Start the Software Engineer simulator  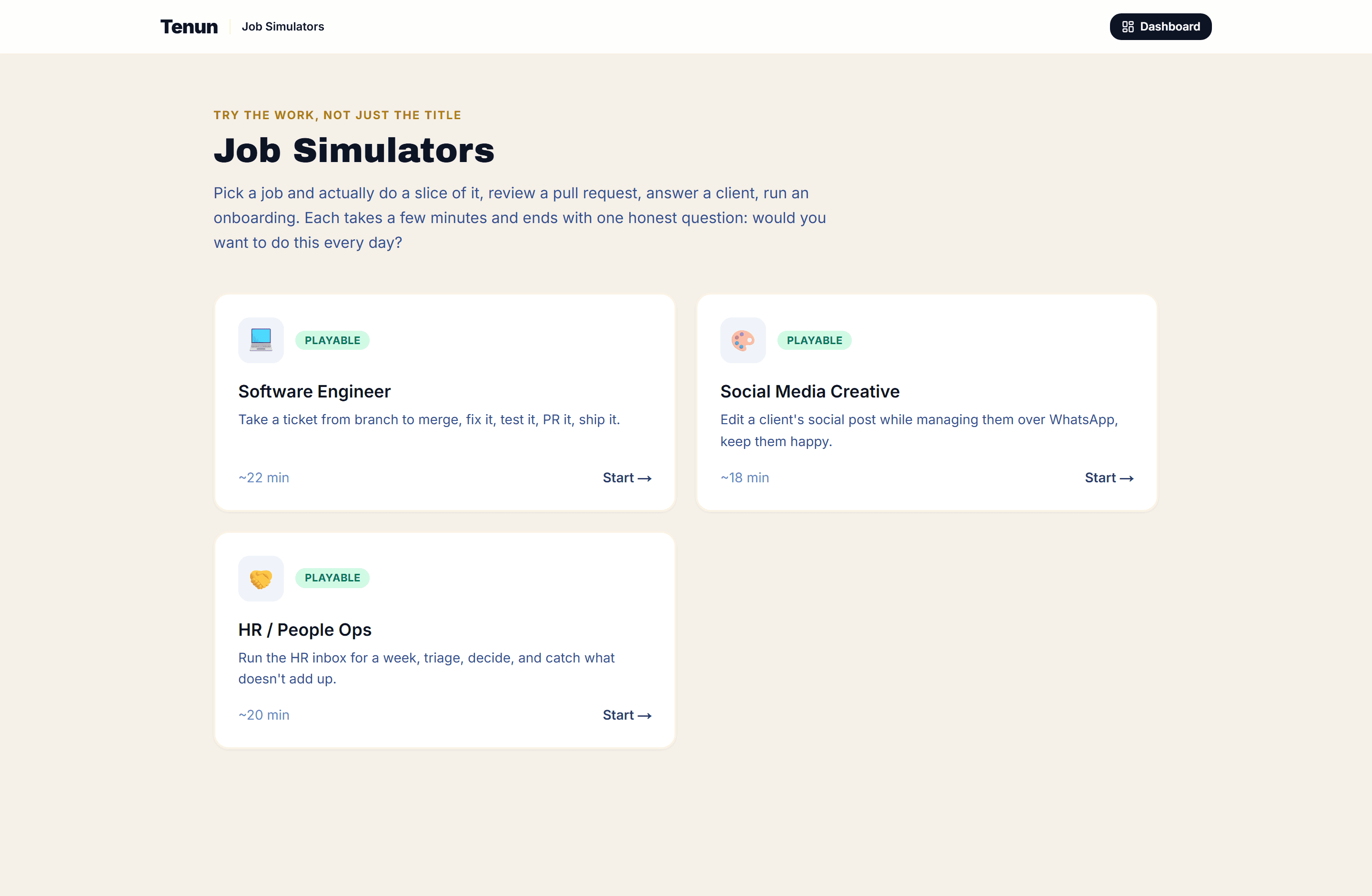tap(627, 478)
